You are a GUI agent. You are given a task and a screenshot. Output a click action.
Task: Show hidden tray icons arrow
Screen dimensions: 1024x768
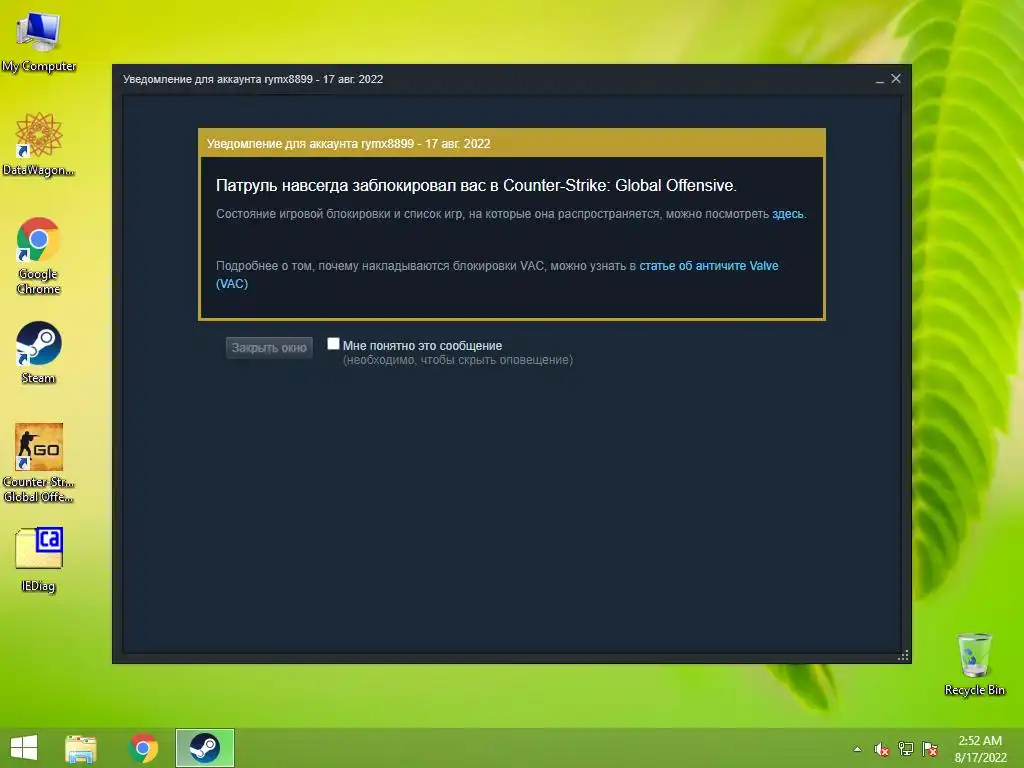[x=857, y=749]
